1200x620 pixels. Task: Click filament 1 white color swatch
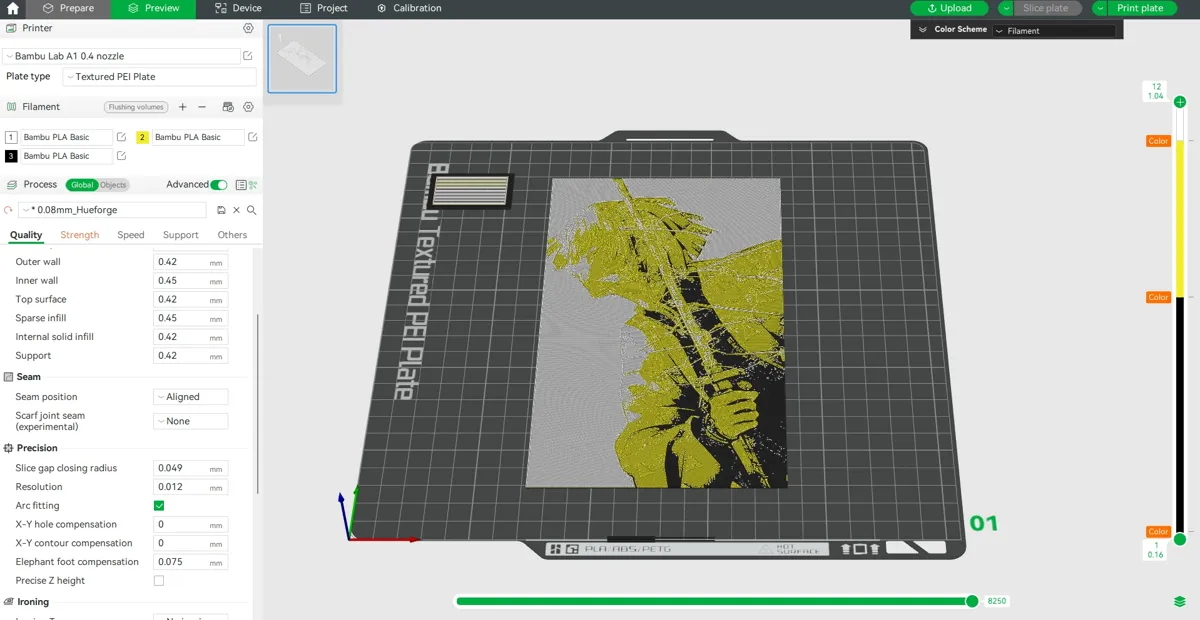[11, 137]
